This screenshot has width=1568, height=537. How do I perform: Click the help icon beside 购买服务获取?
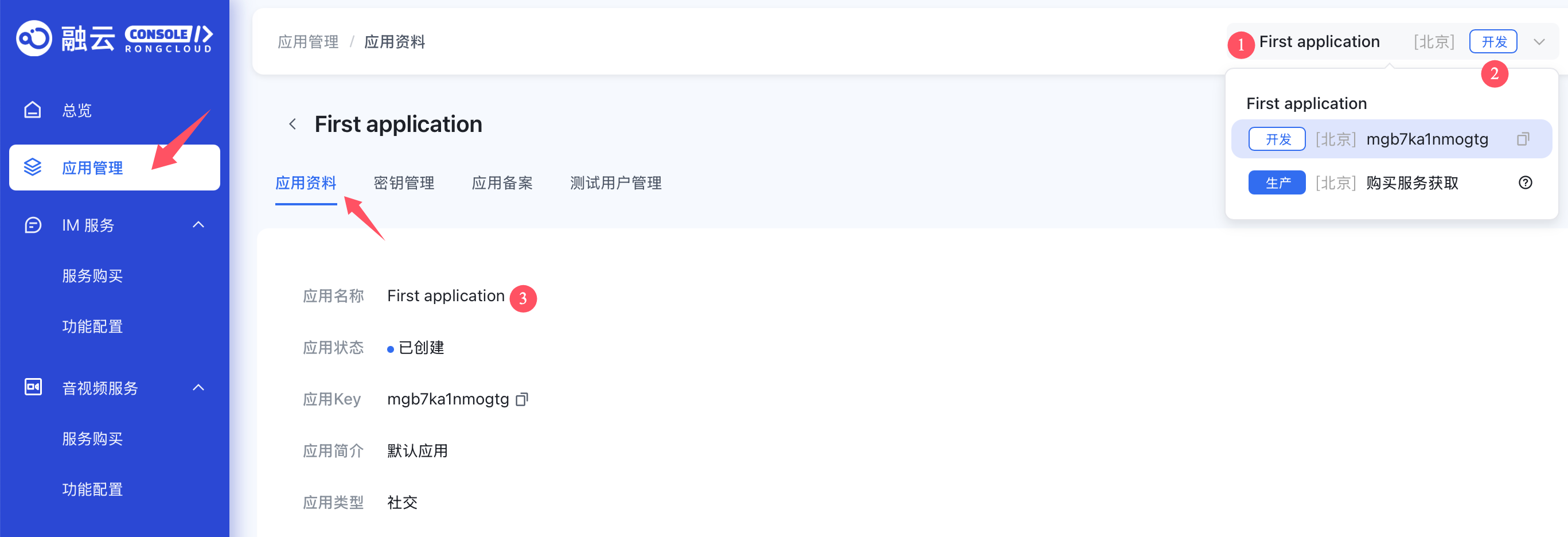[x=1525, y=182]
